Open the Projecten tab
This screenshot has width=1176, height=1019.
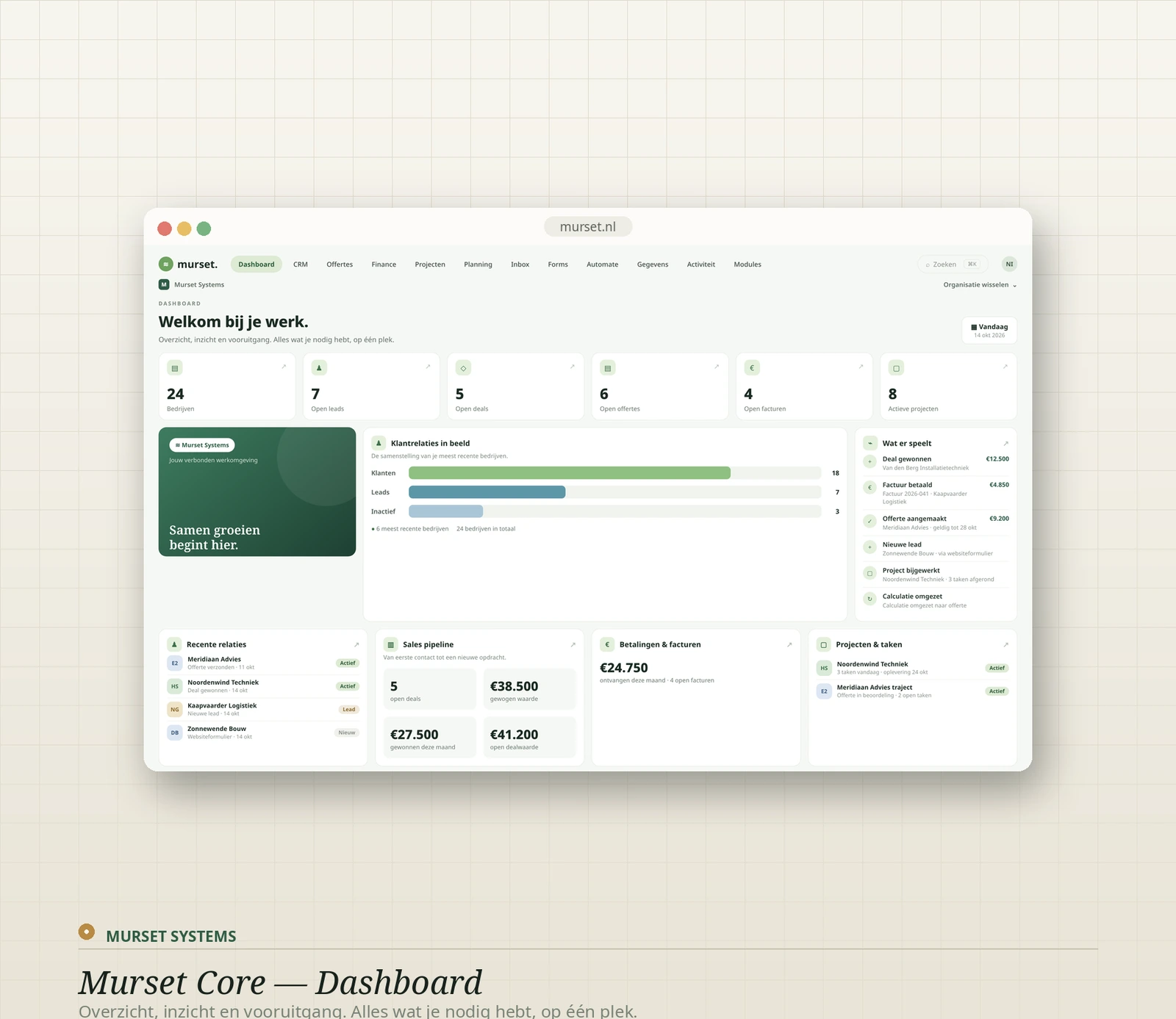(430, 264)
